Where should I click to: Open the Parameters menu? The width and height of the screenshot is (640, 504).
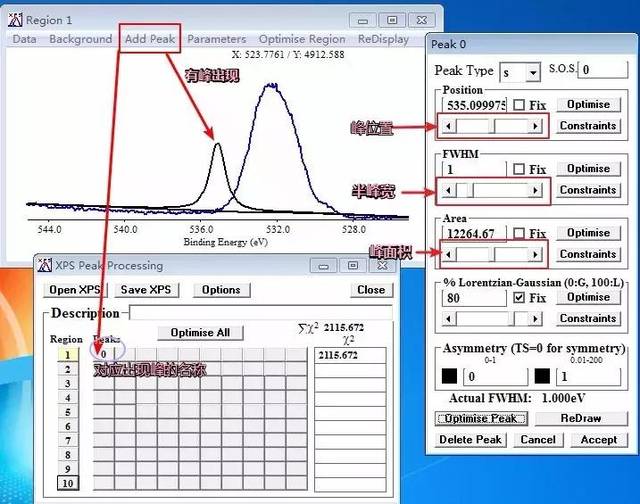[217, 39]
